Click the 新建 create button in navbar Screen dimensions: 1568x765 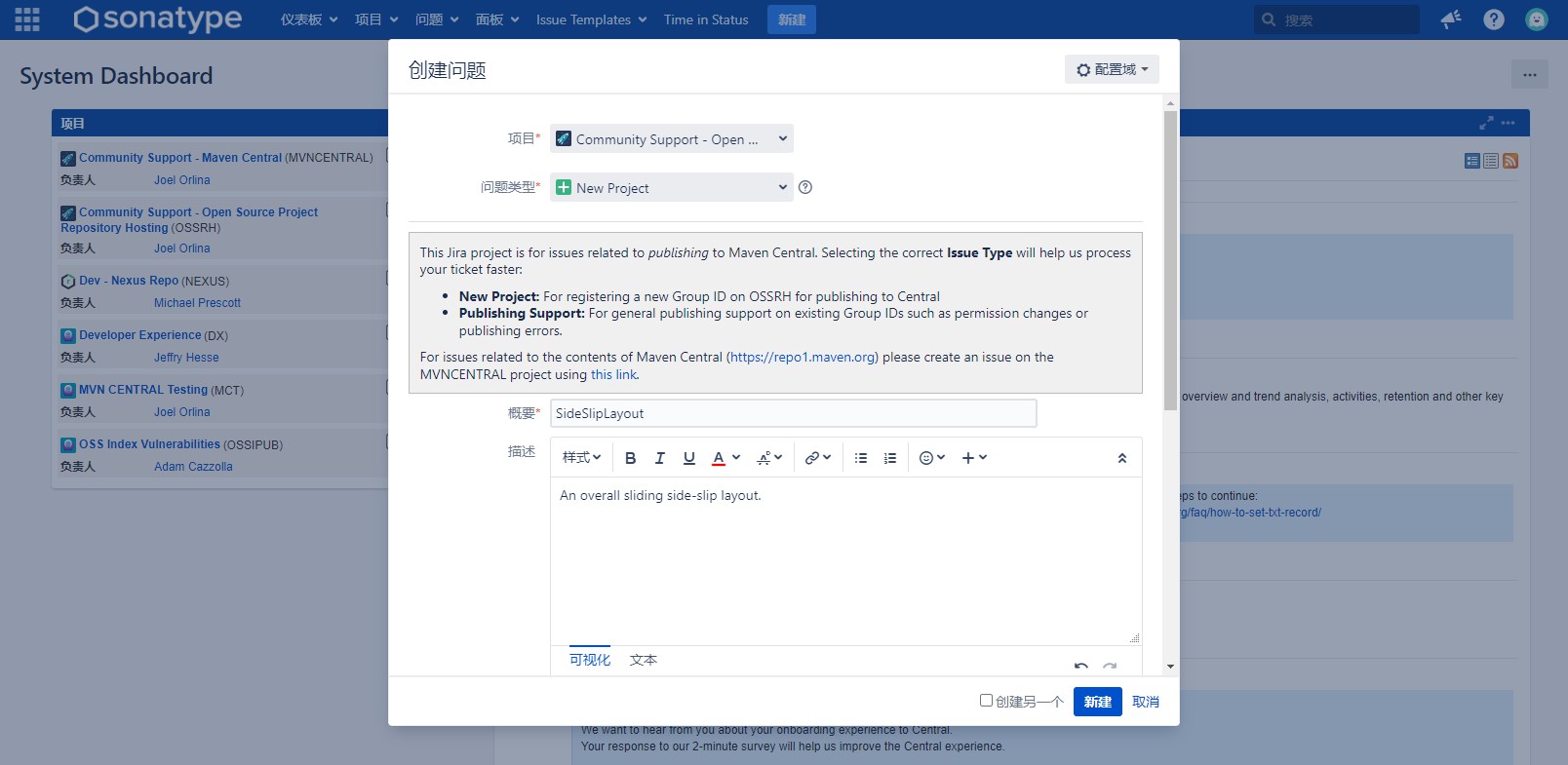(x=792, y=19)
